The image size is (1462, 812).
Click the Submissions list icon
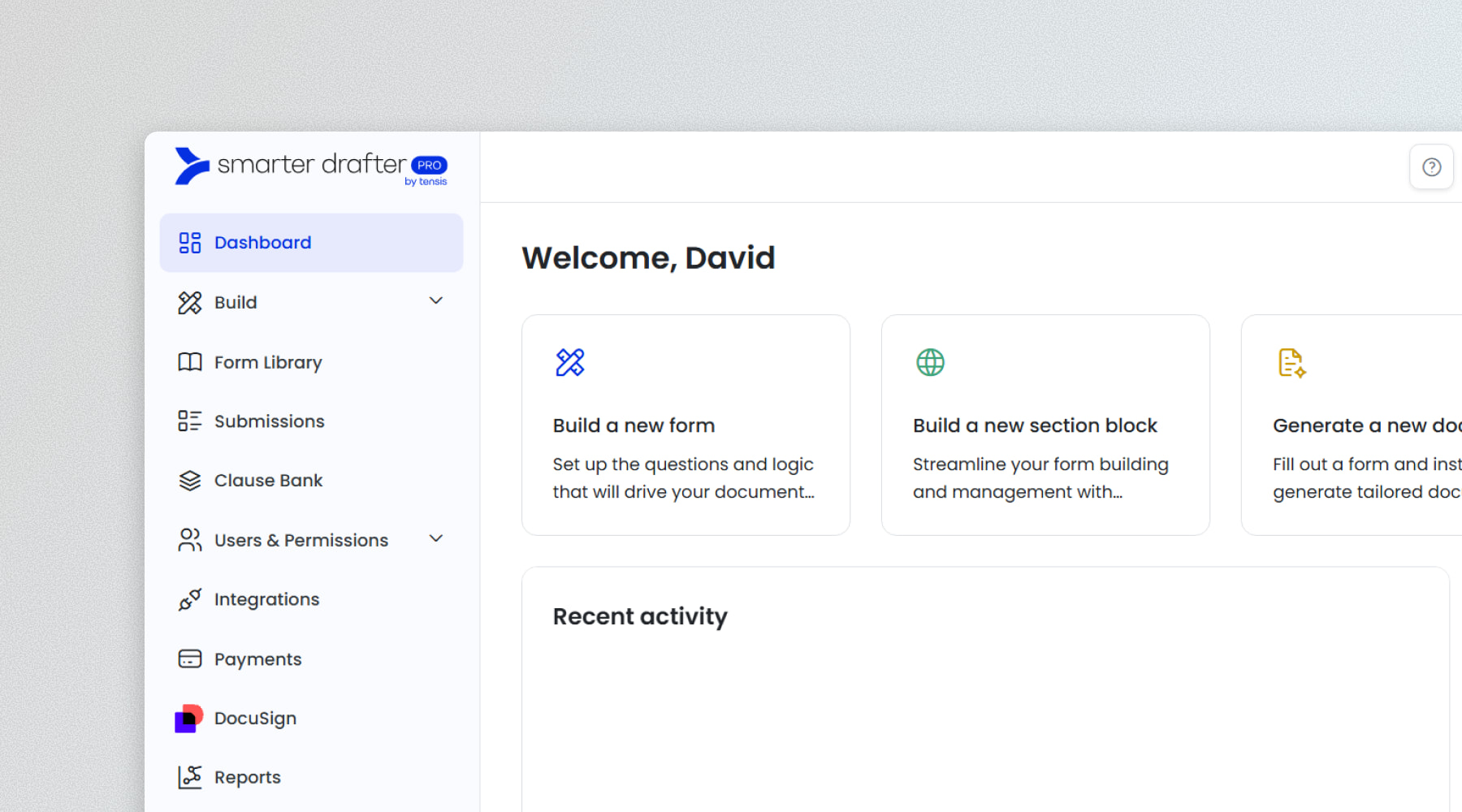(x=189, y=421)
